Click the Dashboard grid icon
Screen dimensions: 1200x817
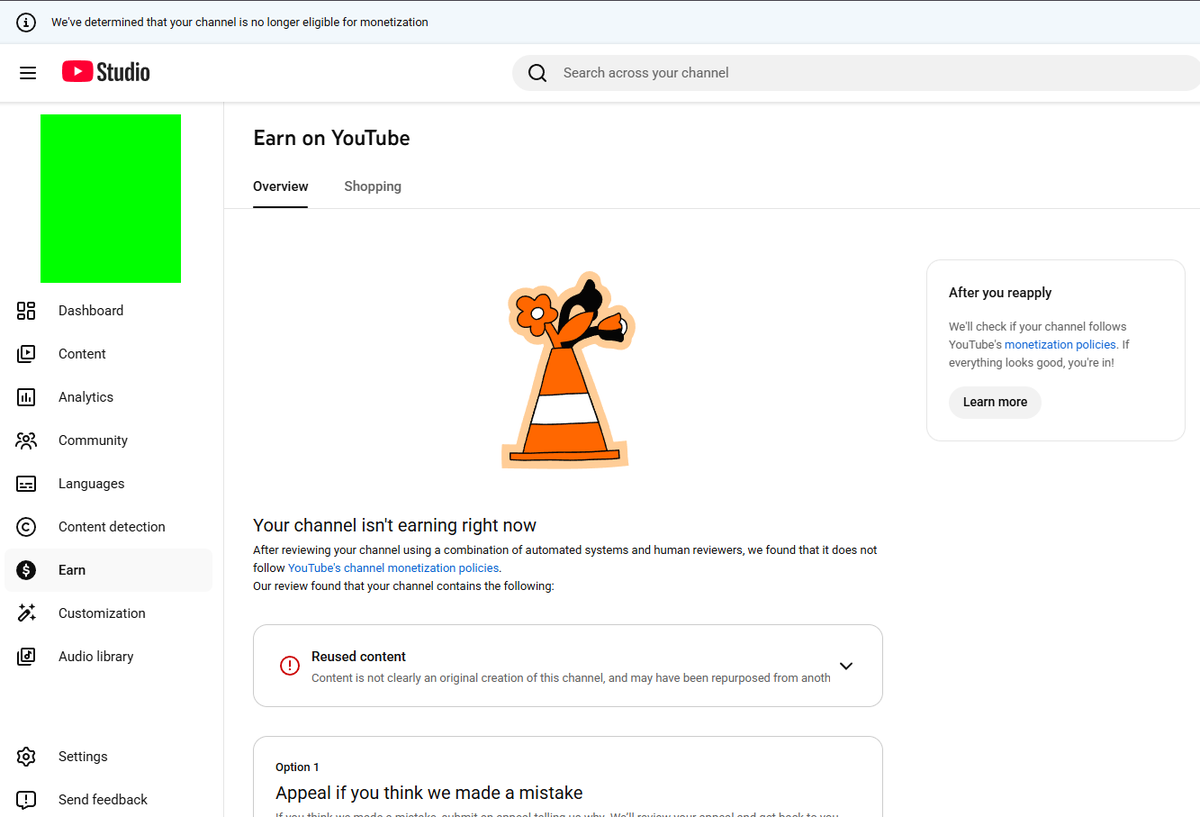(26, 311)
